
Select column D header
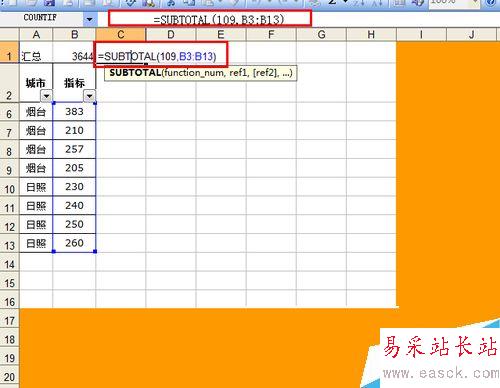click(x=171, y=35)
